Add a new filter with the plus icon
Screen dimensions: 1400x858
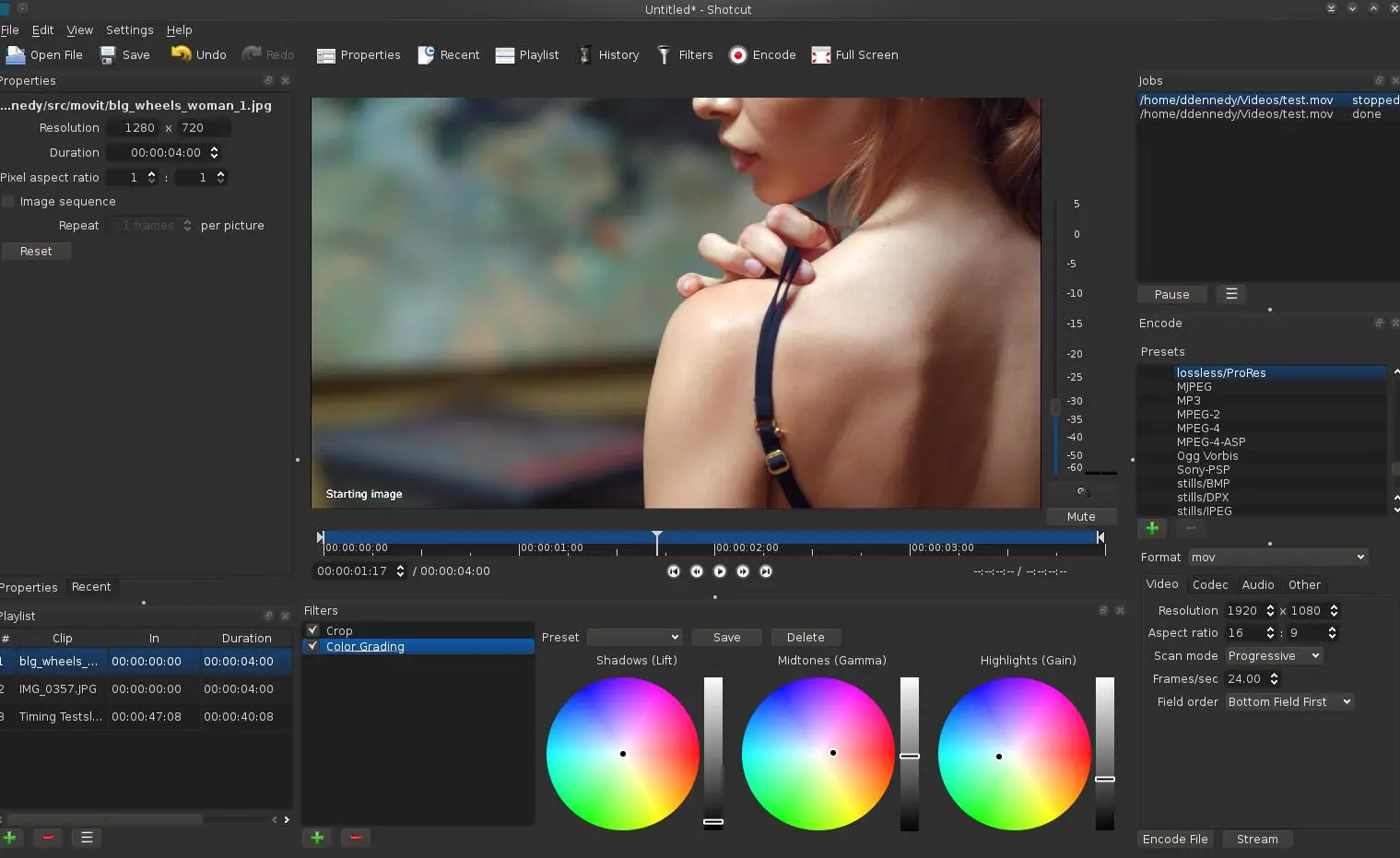click(x=317, y=838)
